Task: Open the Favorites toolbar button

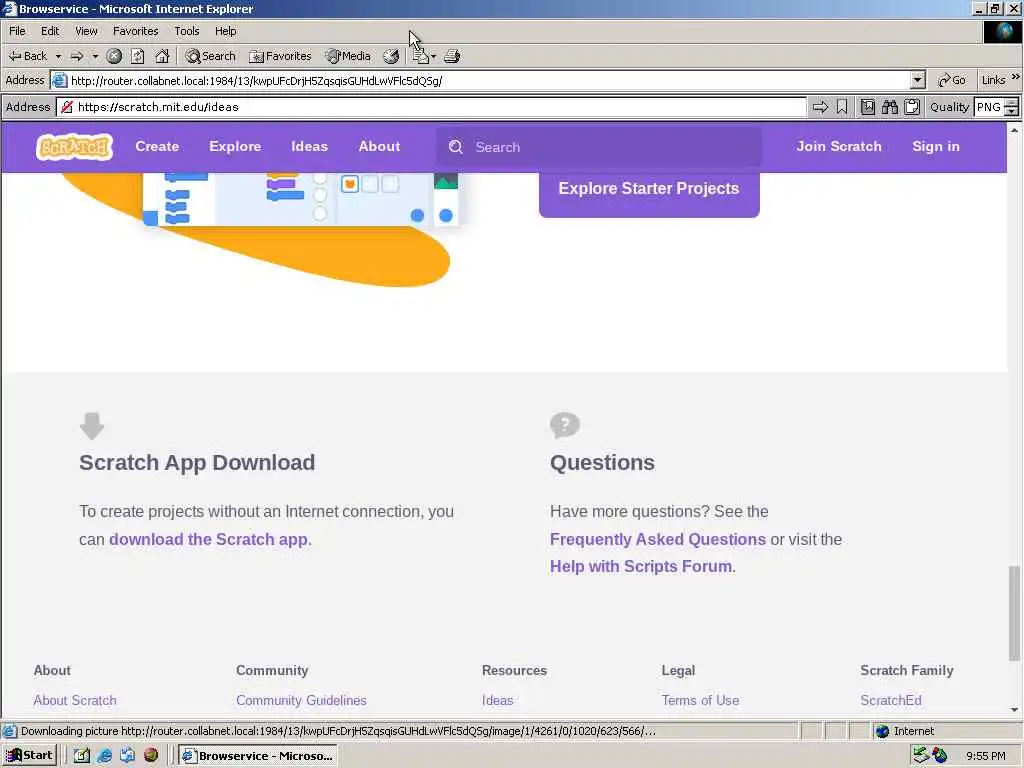Action: [281, 56]
